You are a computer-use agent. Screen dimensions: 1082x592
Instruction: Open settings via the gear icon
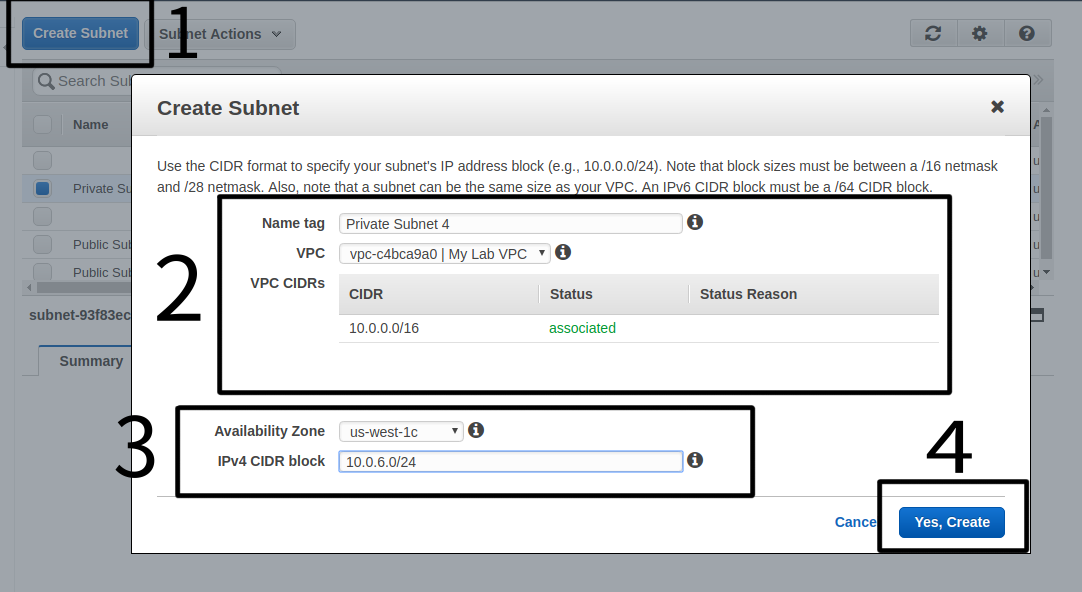[x=980, y=33]
